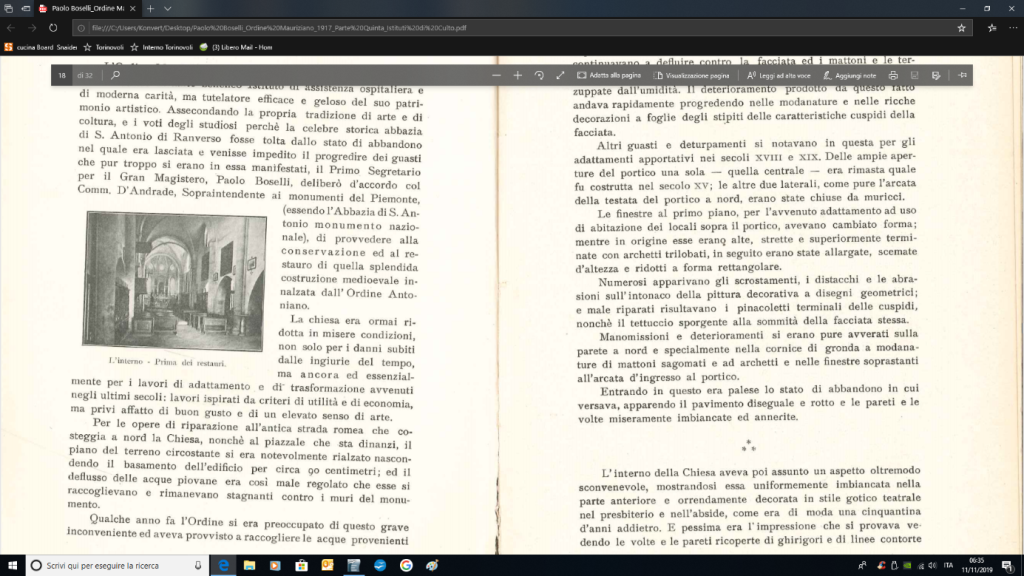Open the Torinovoli bookmark

[x=103, y=47]
